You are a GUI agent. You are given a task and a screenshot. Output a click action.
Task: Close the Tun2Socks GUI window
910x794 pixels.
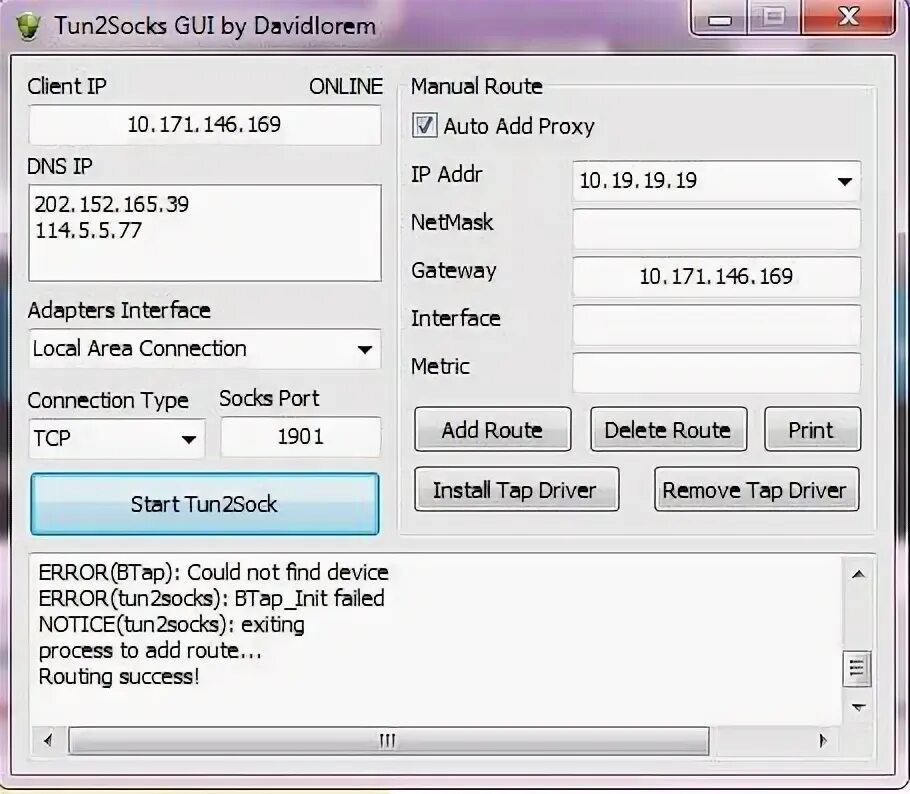[848, 17]
